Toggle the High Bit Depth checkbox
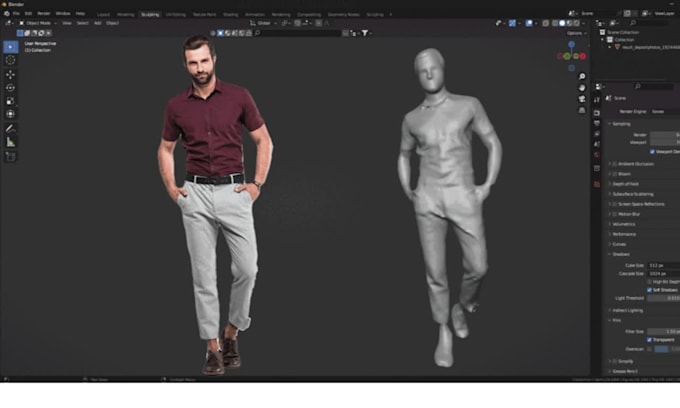The height and width of the screenshot is (408, 680). tap(649, 282)
